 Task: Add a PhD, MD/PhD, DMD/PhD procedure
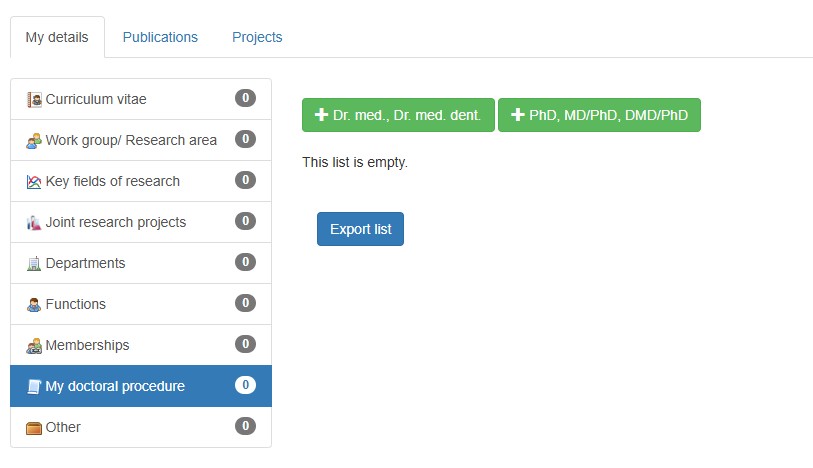[599, 115]
